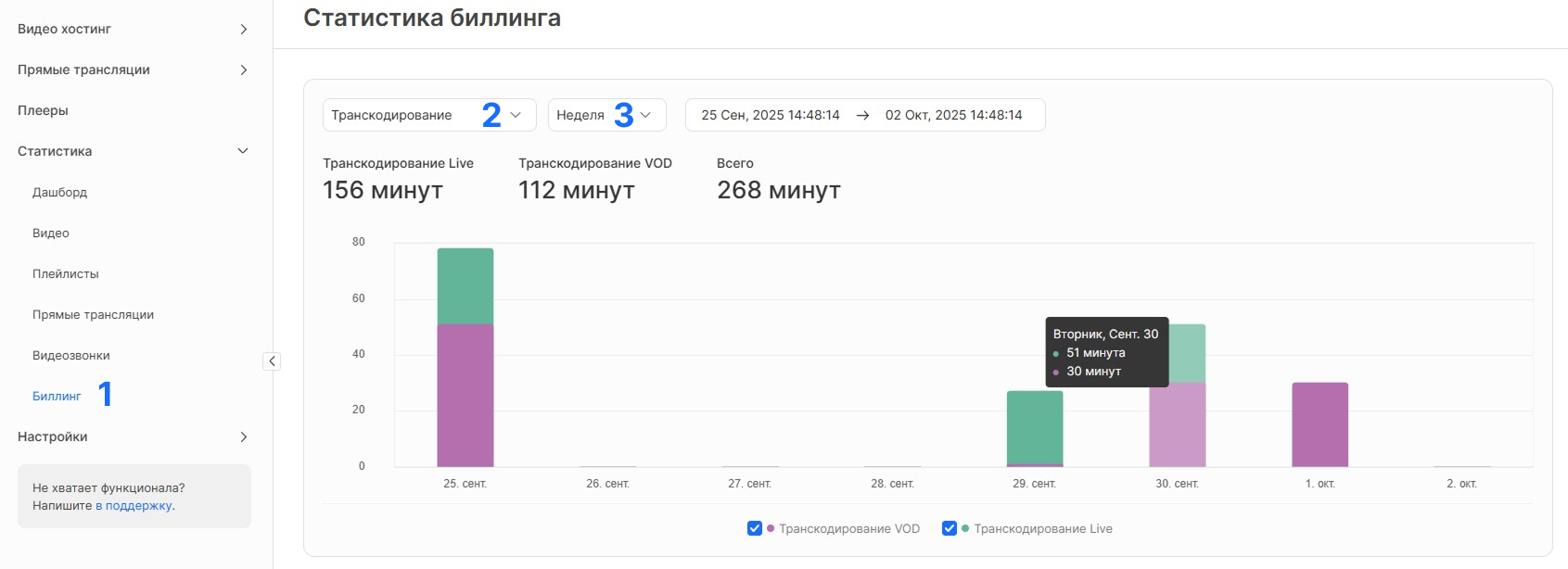The height and width of the screenshot is (569, 1568).
Task: Select the Биллинг menu item
Action: [57, 396]
